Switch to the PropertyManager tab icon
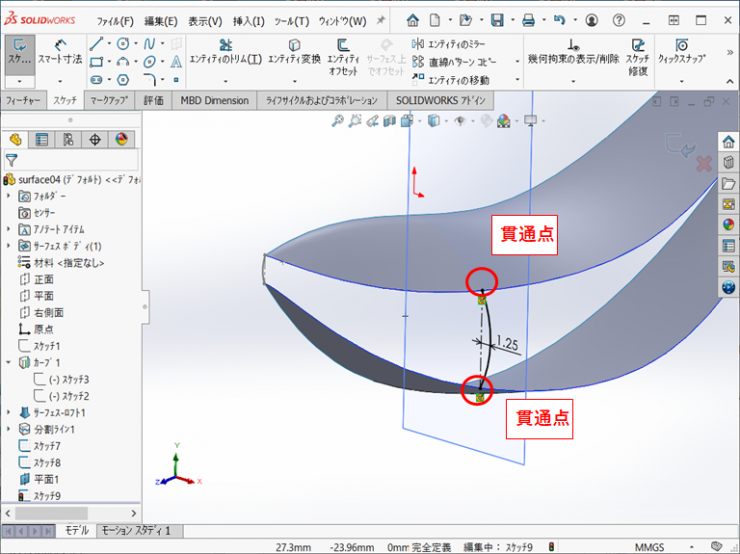Screen dimensions: 740x554 click(x=42, y=139)
